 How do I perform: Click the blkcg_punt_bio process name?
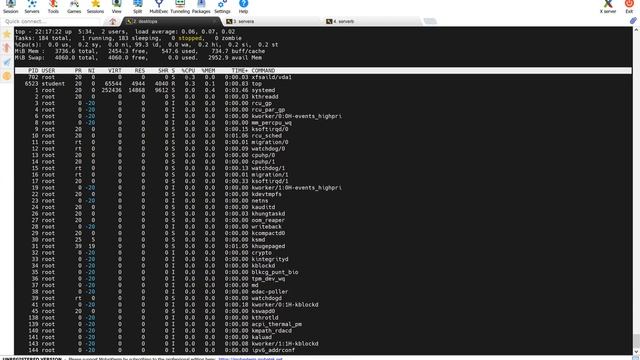coord(275,272)
